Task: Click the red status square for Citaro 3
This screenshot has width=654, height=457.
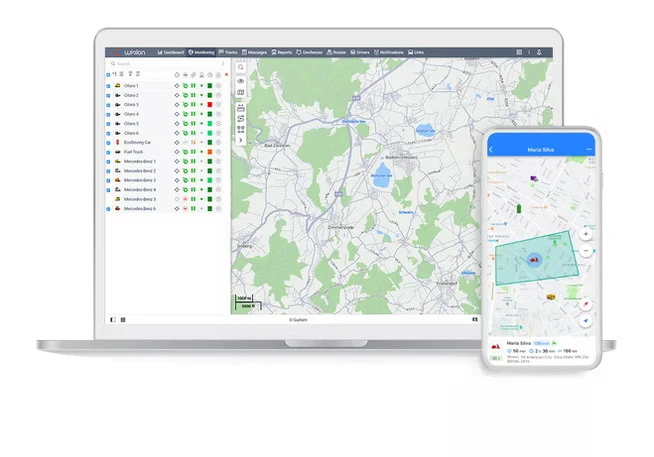Action: (x=210, y=105)
